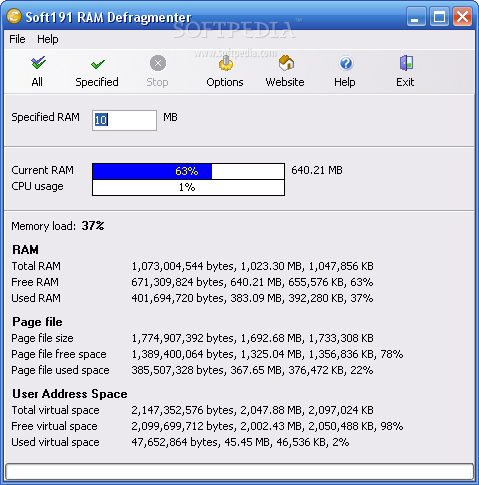
Task: Click the Exit door icon
Action: pyautogui.click(x=406, y=63)
